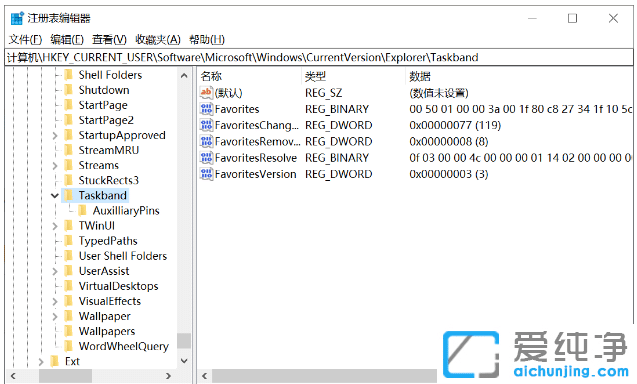Screen dimensions: 637x384
Task: Expand the Streams key
Action: 55,165
